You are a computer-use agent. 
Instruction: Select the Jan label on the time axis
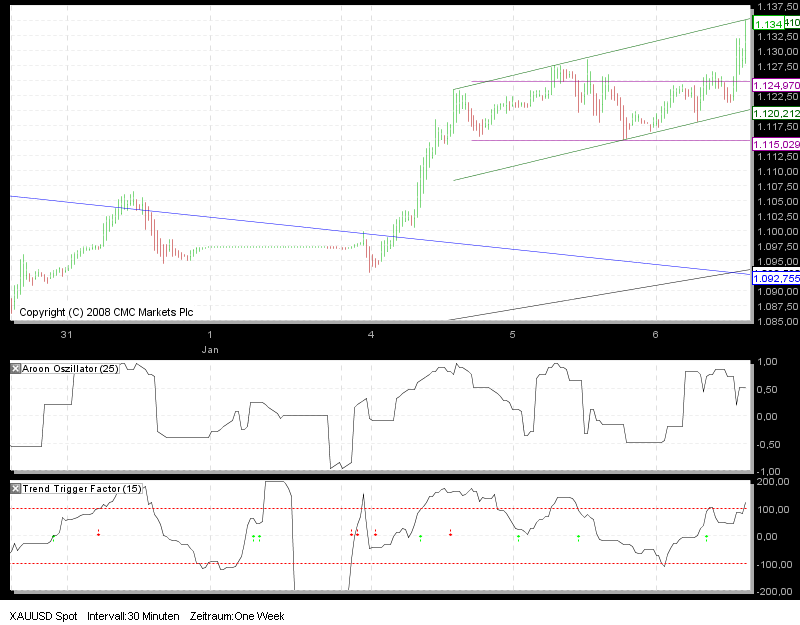click(x=211, y=350)
